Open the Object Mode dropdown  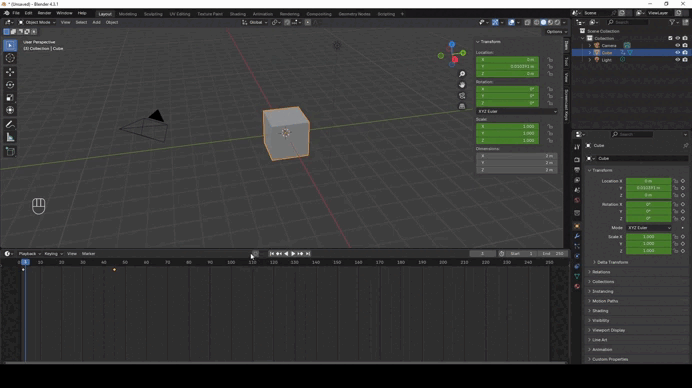click(x=37, y=22)
